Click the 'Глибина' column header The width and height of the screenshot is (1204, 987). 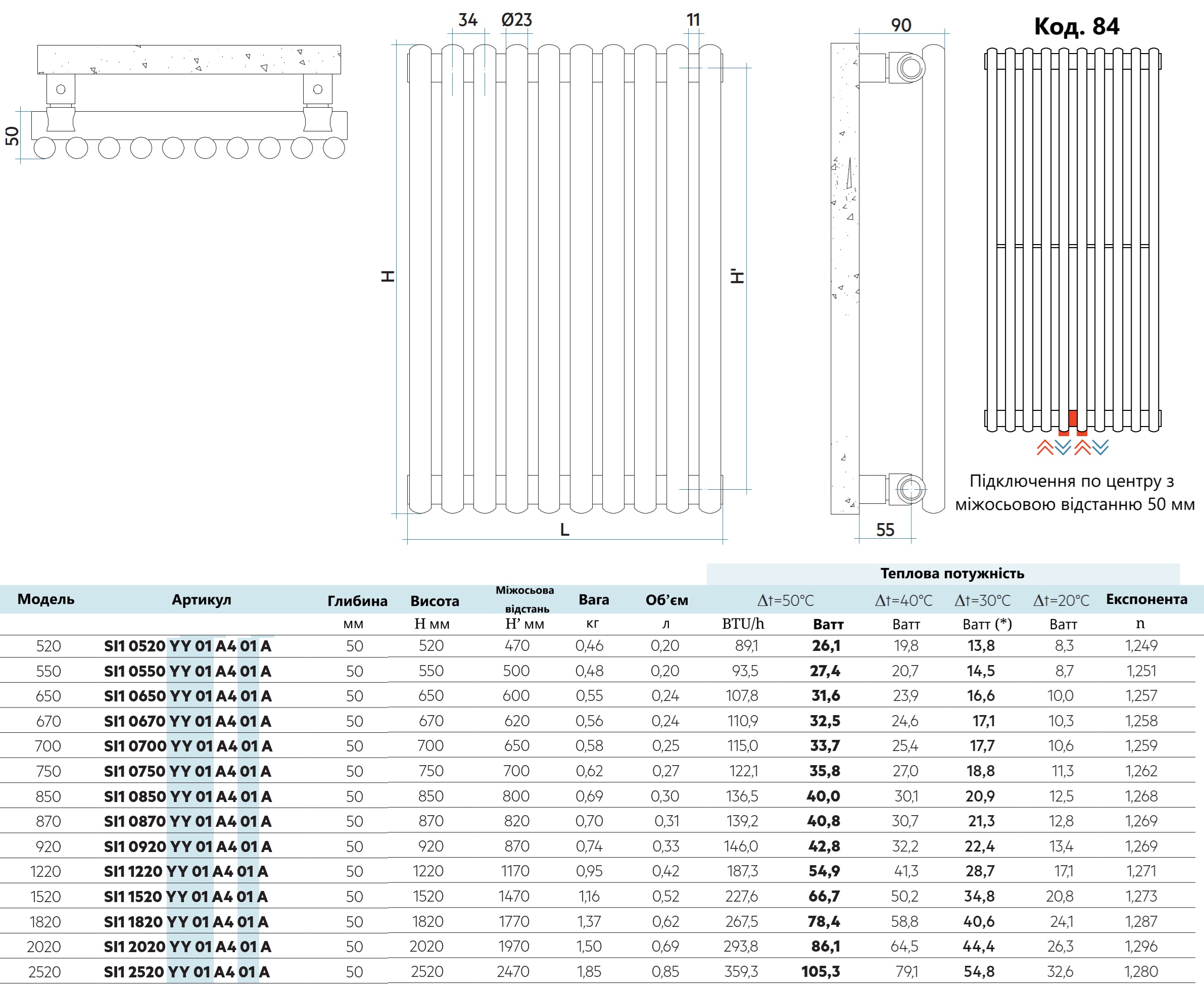357,601
